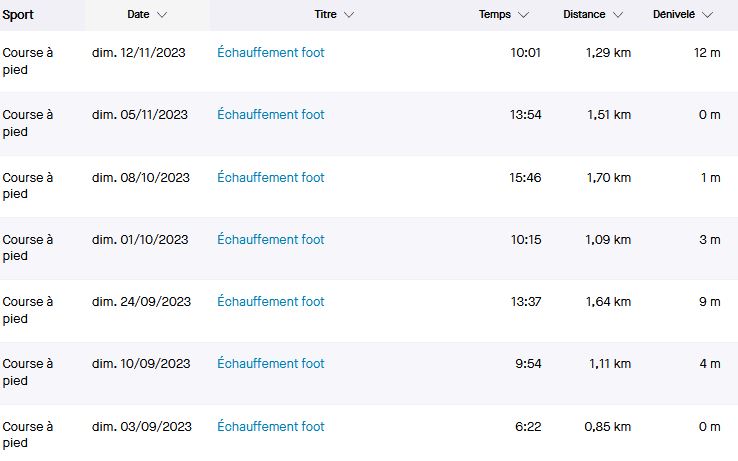Open Échauffement foot activity from 03/09/2023
Screen dimensions: 738x461
click(270, 427)
